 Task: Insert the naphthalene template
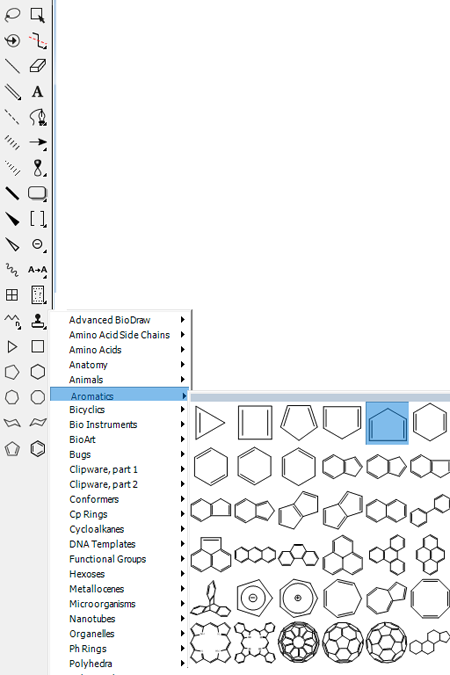(x=386, y=511)
